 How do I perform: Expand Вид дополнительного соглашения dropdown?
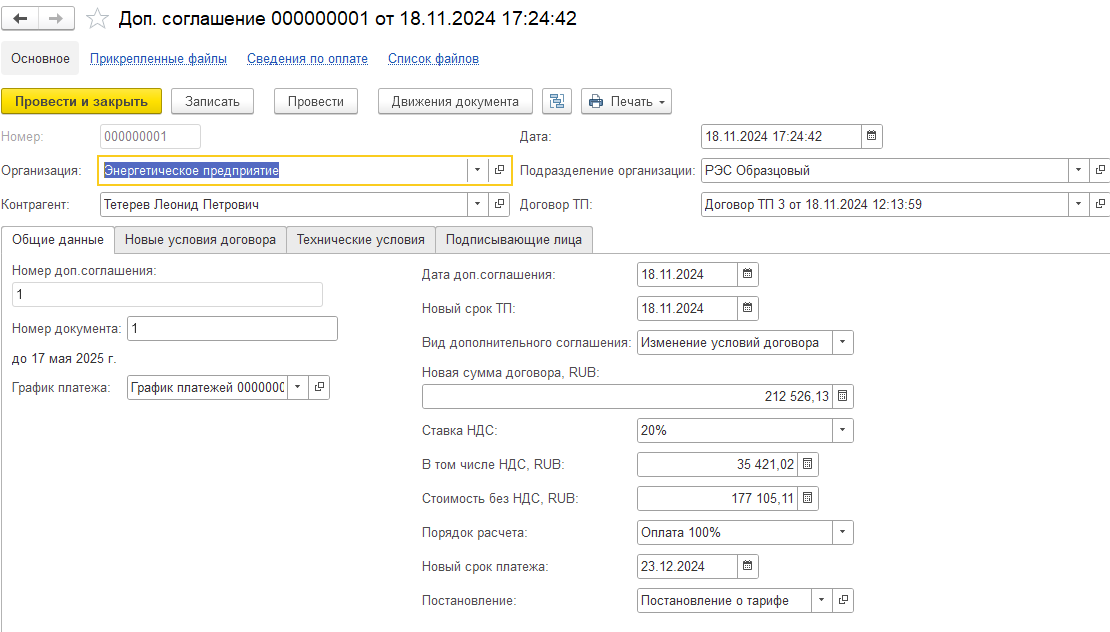coord(842,343)
